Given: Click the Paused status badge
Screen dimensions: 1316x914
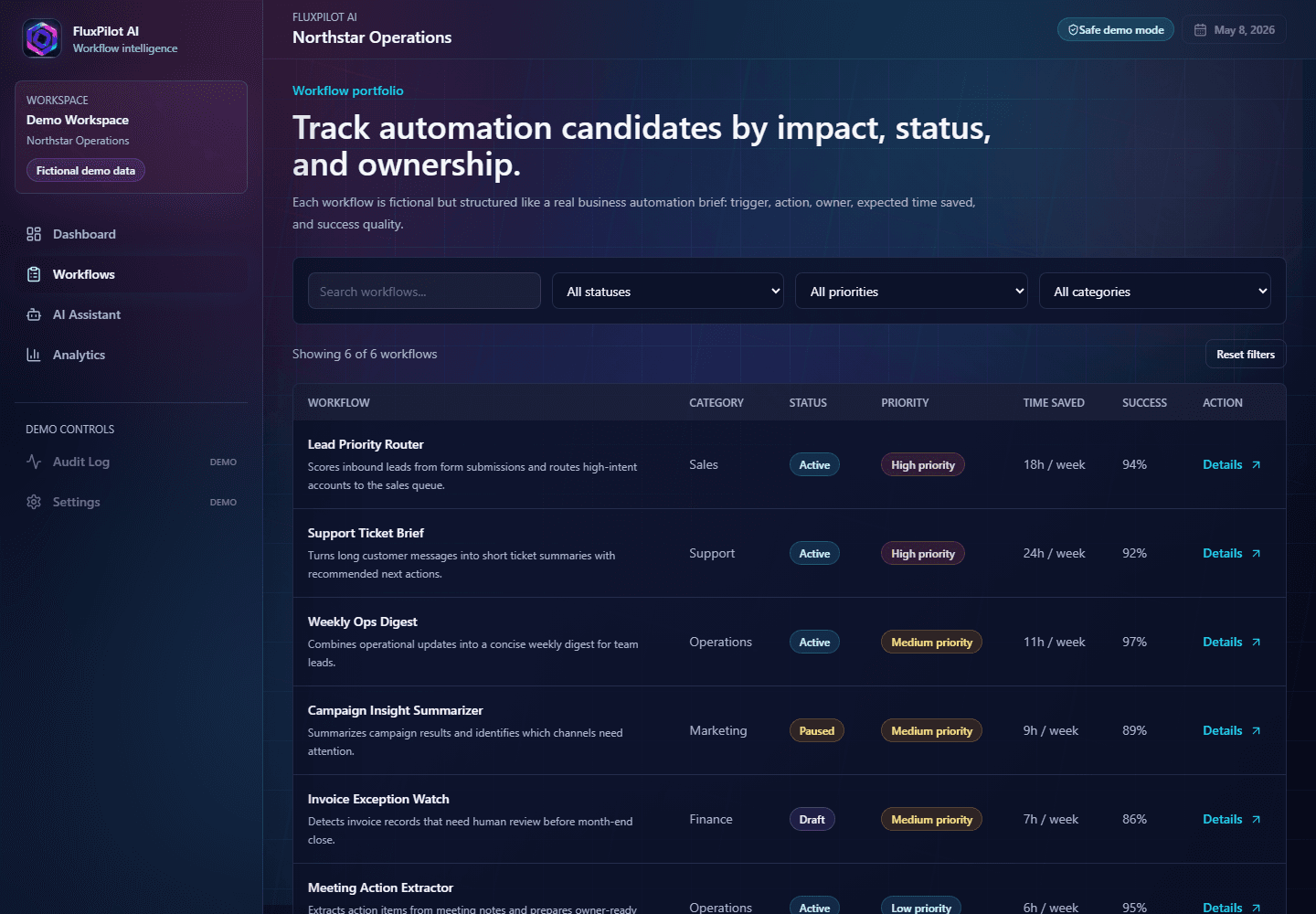Looking at the screenshot, I should click(817, 731).
